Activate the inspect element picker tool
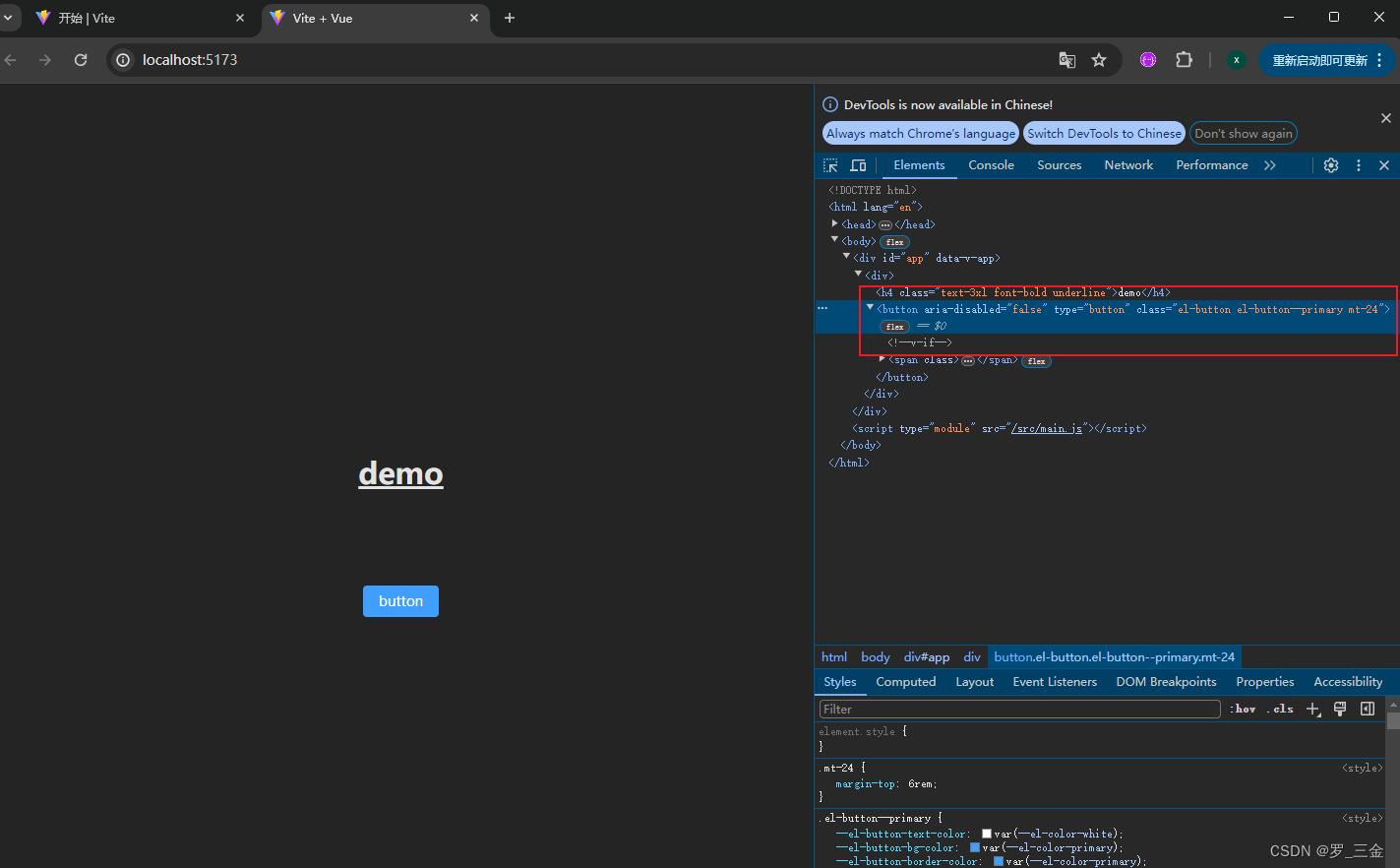 point(831,165)
